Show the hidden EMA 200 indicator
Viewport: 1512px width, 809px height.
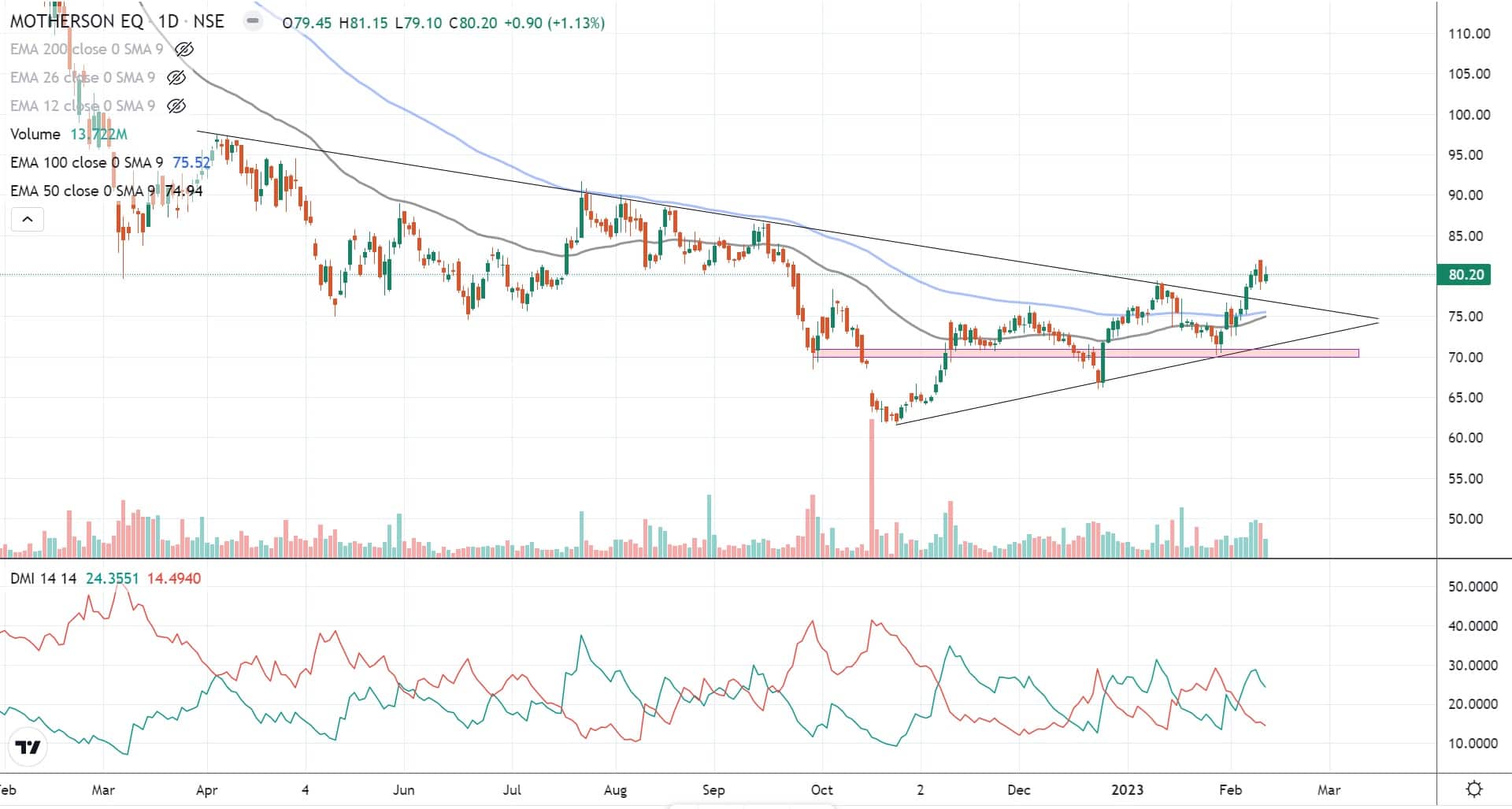[x=183, y=50]
